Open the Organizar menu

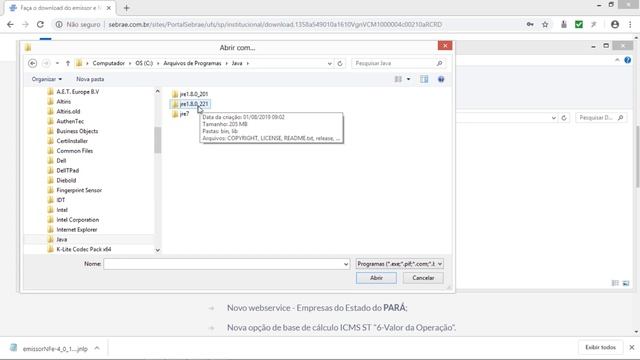point(47,79)
